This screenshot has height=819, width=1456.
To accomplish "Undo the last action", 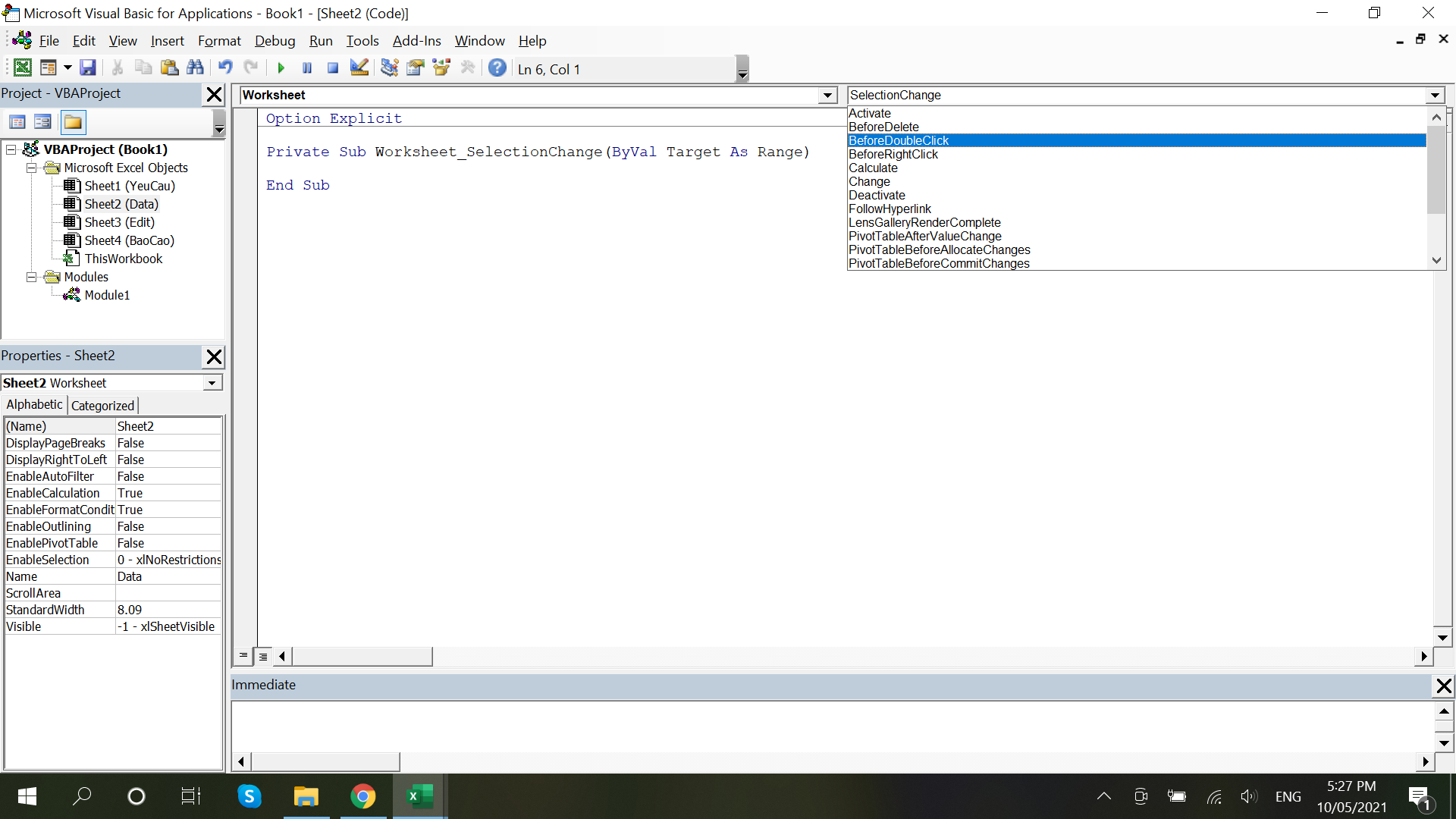I will click(x=225, y=68).
